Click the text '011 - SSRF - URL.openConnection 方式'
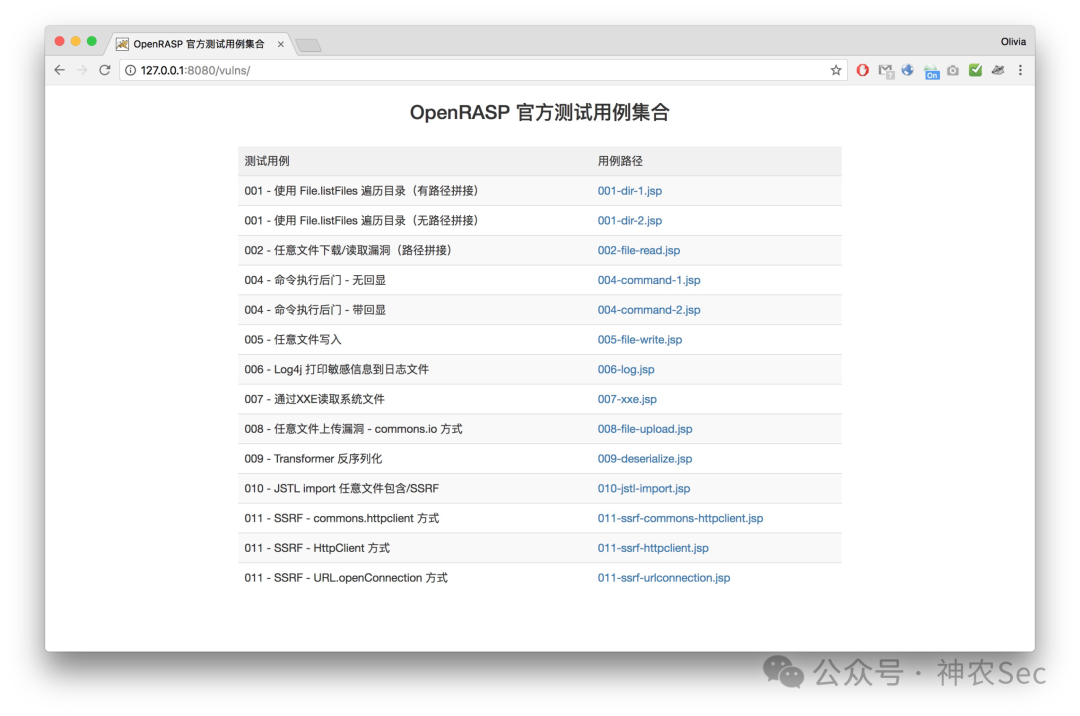The width and height of the screenshot is (1080, 716). tap(346, 578)
